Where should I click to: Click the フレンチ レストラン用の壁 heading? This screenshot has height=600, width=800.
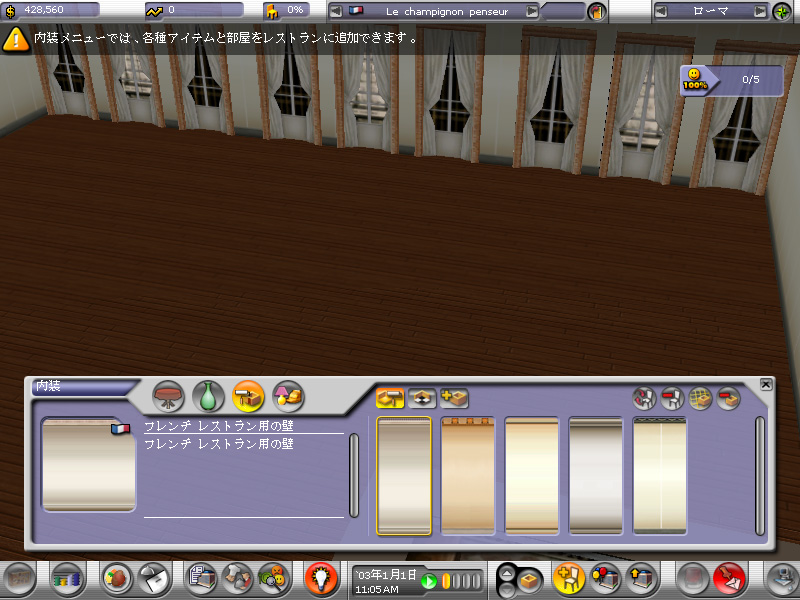tap(219, 426)
